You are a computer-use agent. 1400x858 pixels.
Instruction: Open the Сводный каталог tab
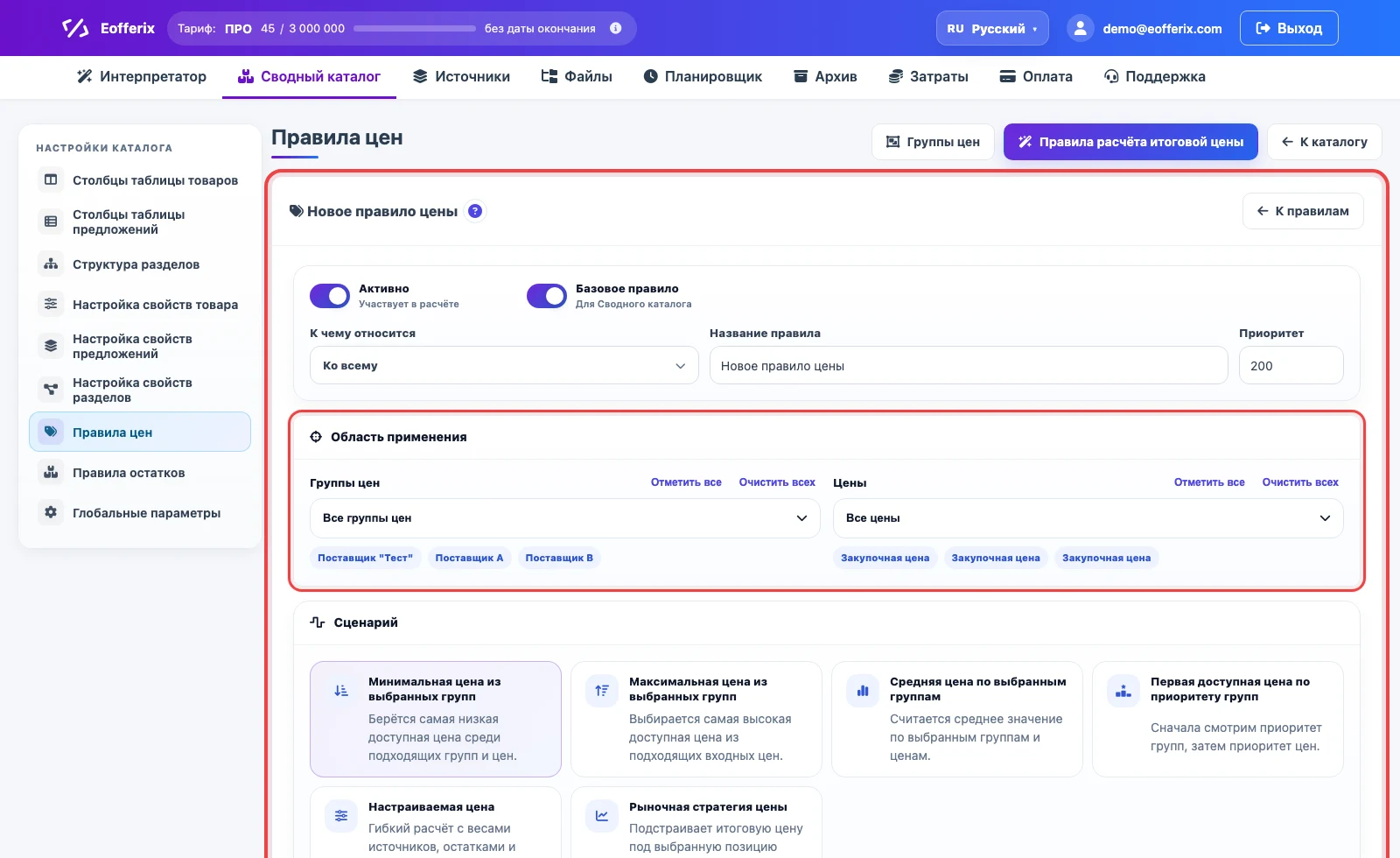(x=309, y=76)
